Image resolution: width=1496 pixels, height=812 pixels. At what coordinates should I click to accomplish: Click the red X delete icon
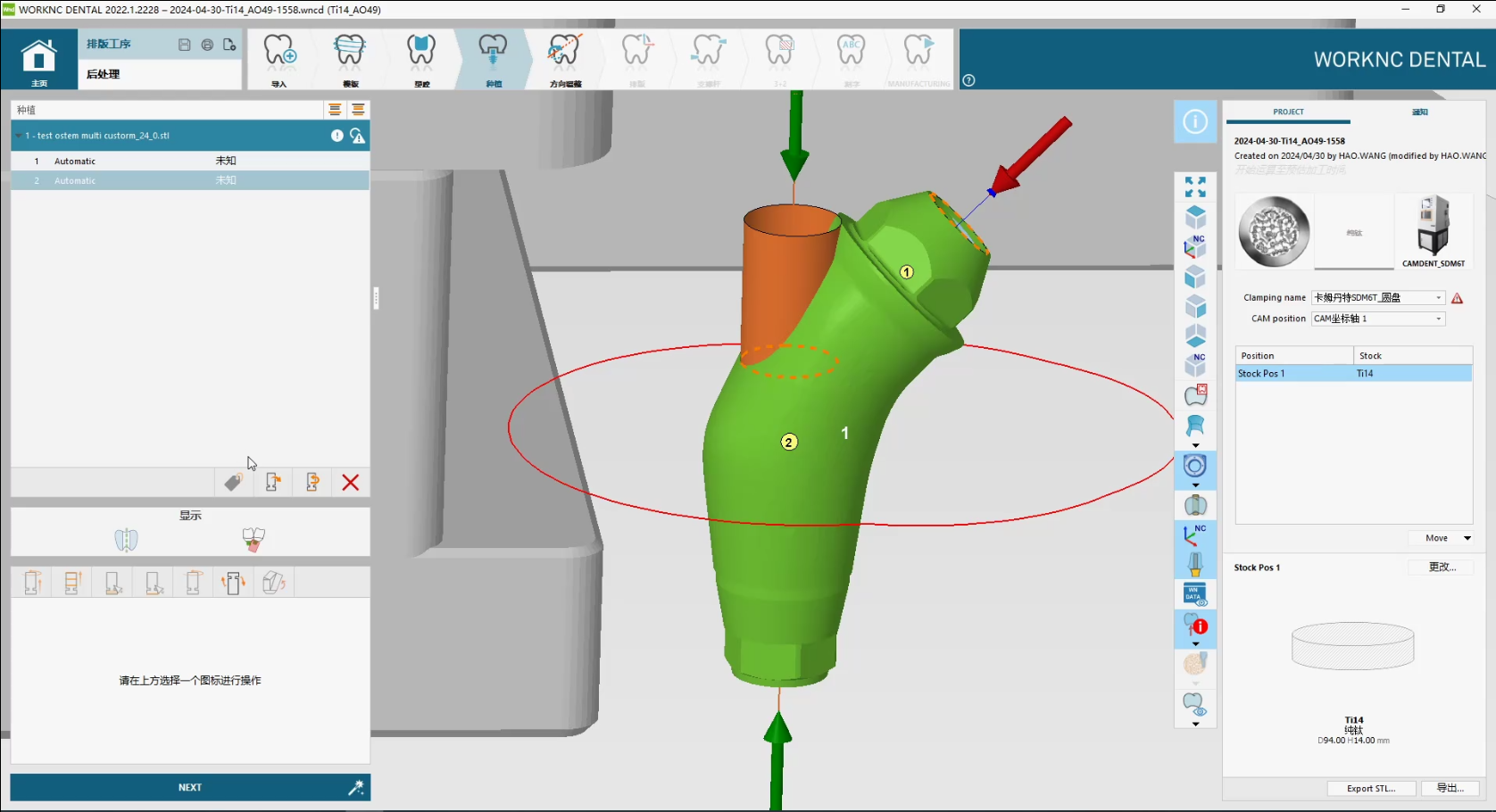[350, 483]
